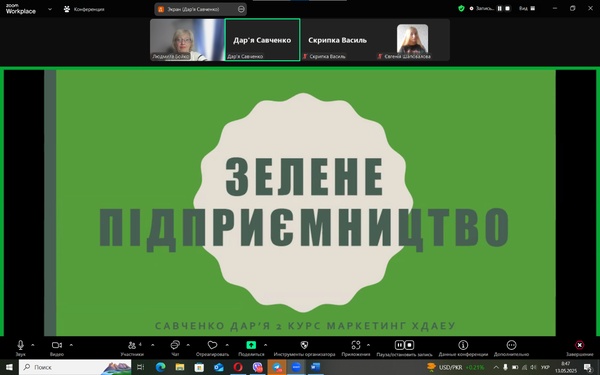Open the Приложения apps icon

pos(356,345)
